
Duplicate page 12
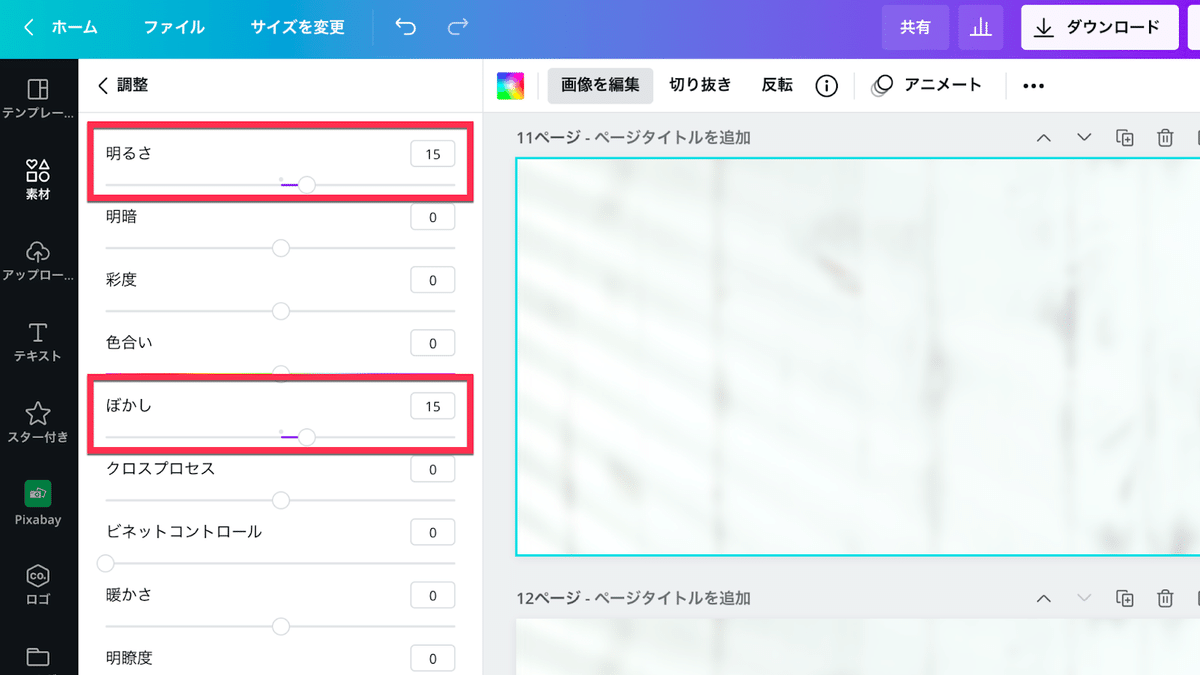click(1125, 598)
